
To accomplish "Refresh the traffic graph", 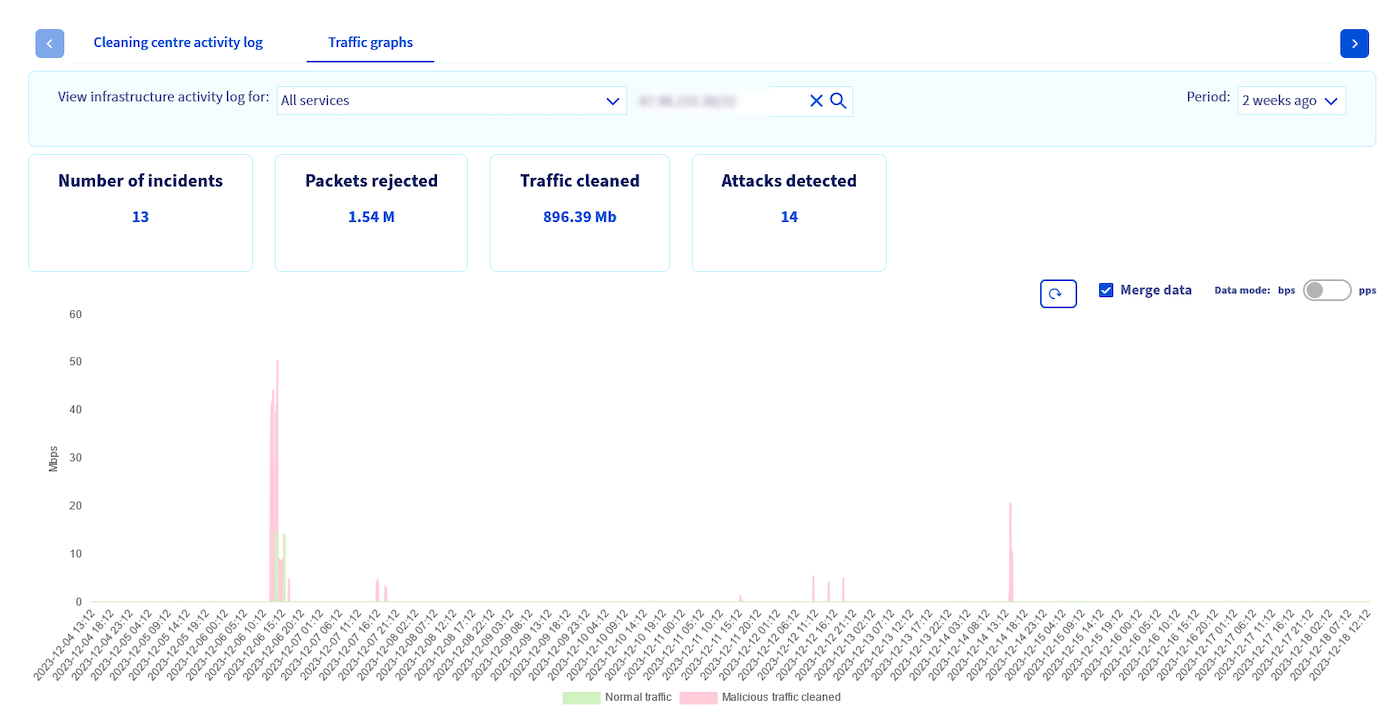I will coord(1058,293).
